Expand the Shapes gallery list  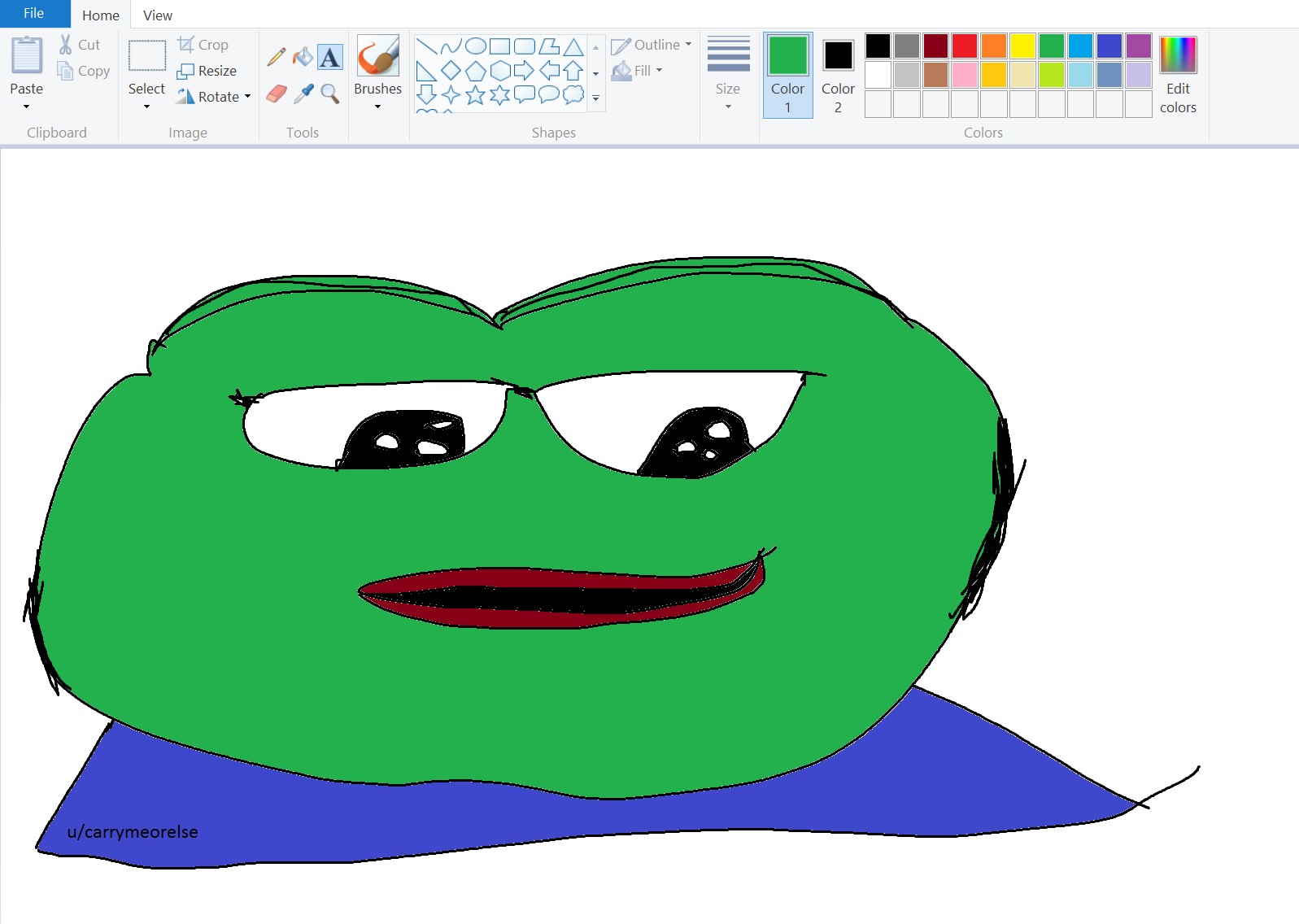[x=595, y=98]
